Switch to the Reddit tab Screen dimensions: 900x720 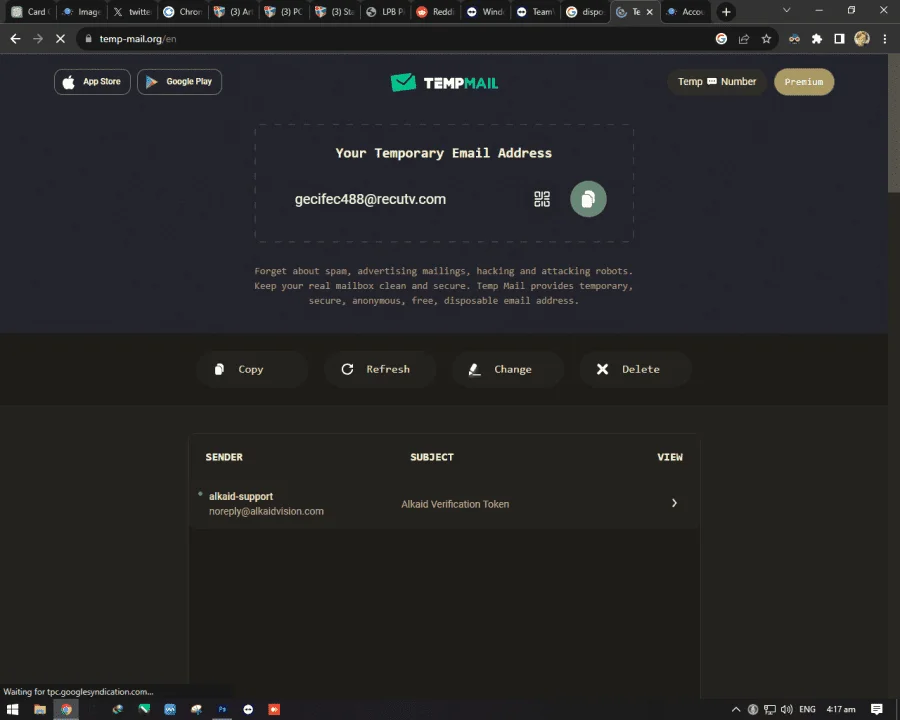(x=435, y=11)
